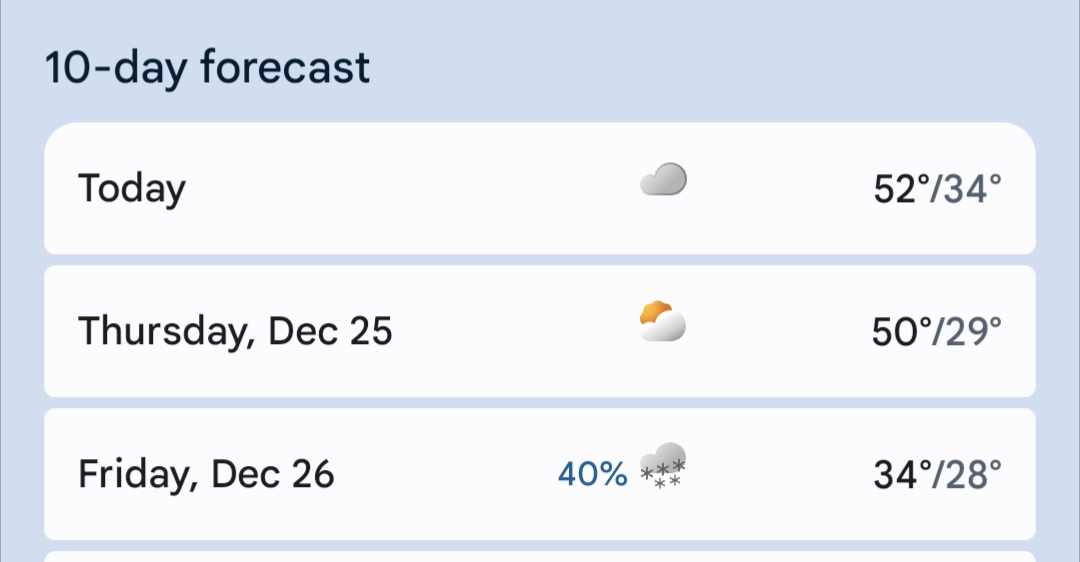Expand the Thursday, Dec 25 forecast row

tap(500, 331)
